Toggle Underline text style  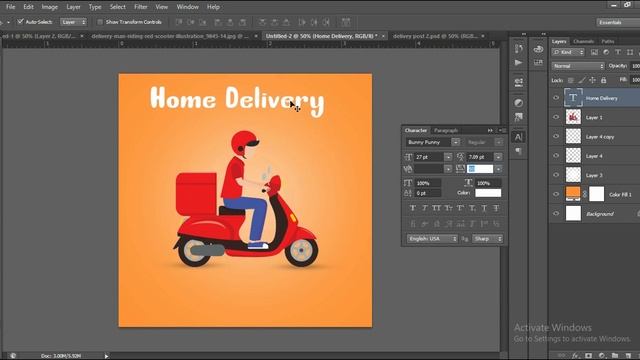pos(484,208)
